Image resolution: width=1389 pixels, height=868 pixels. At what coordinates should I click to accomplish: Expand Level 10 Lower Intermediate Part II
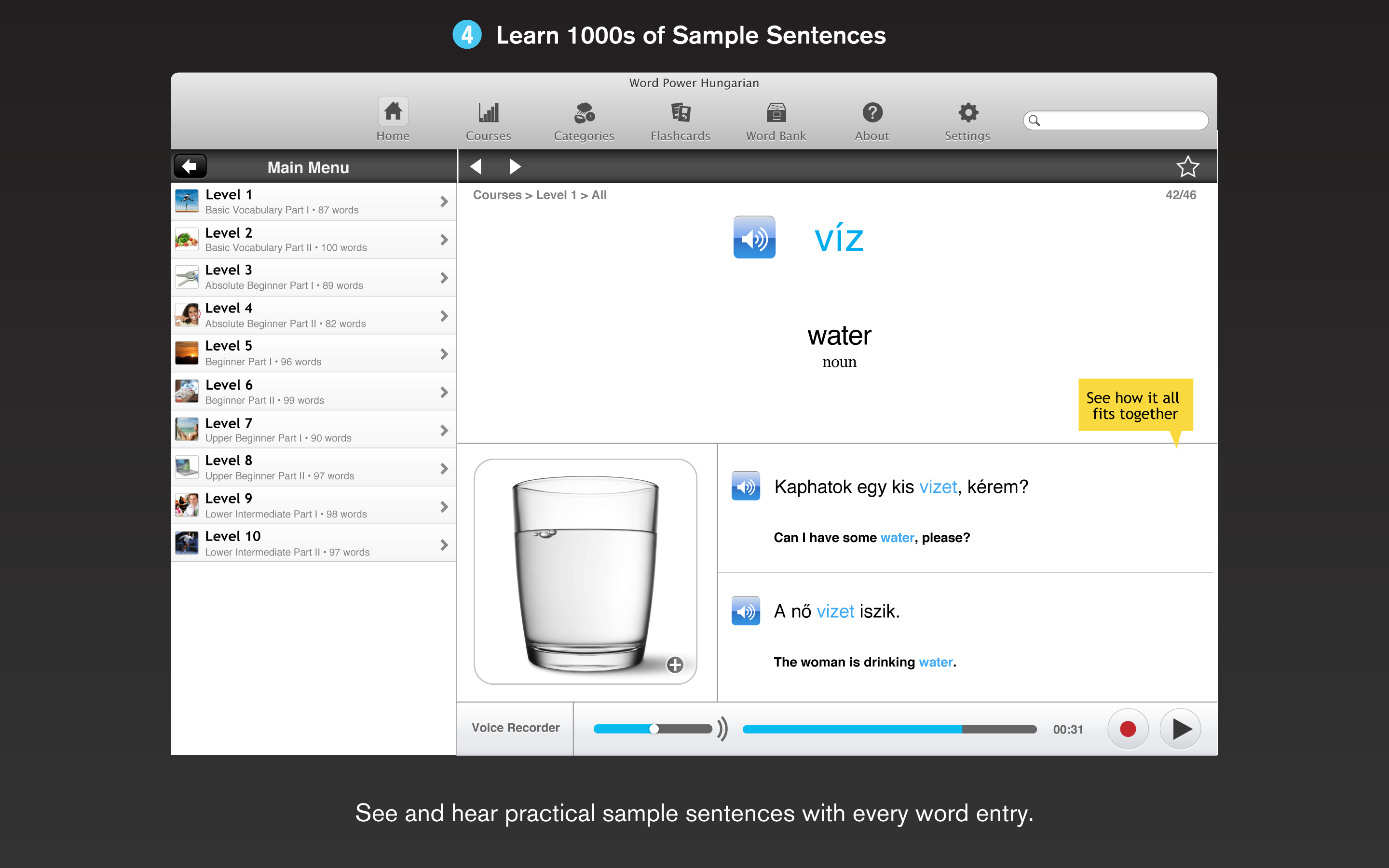coord(444,544)
